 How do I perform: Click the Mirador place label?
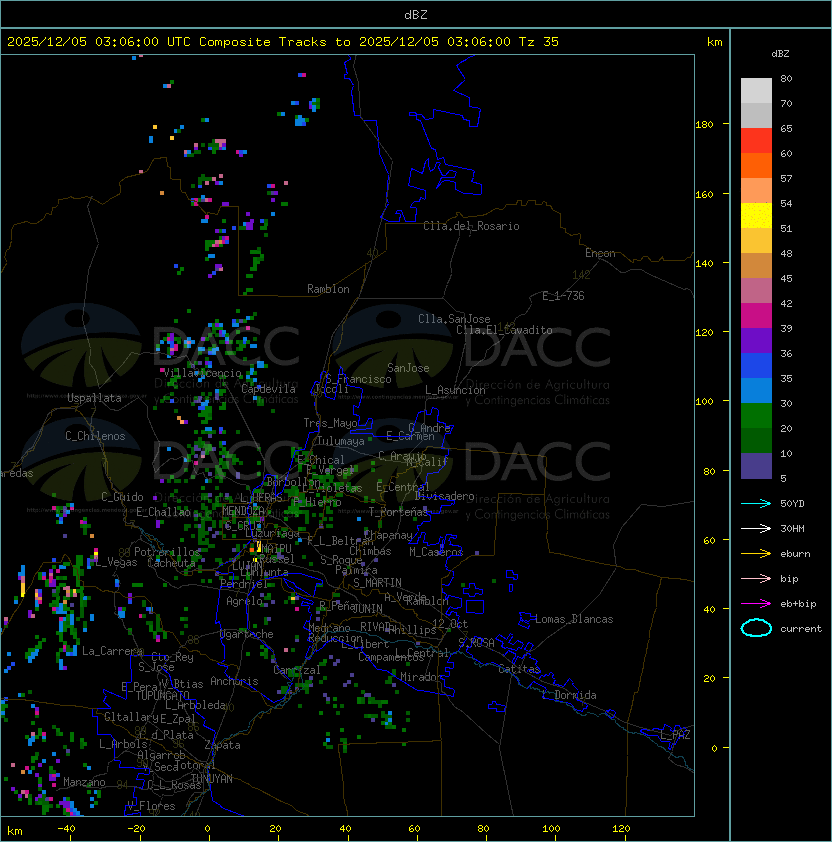[421, 677]
